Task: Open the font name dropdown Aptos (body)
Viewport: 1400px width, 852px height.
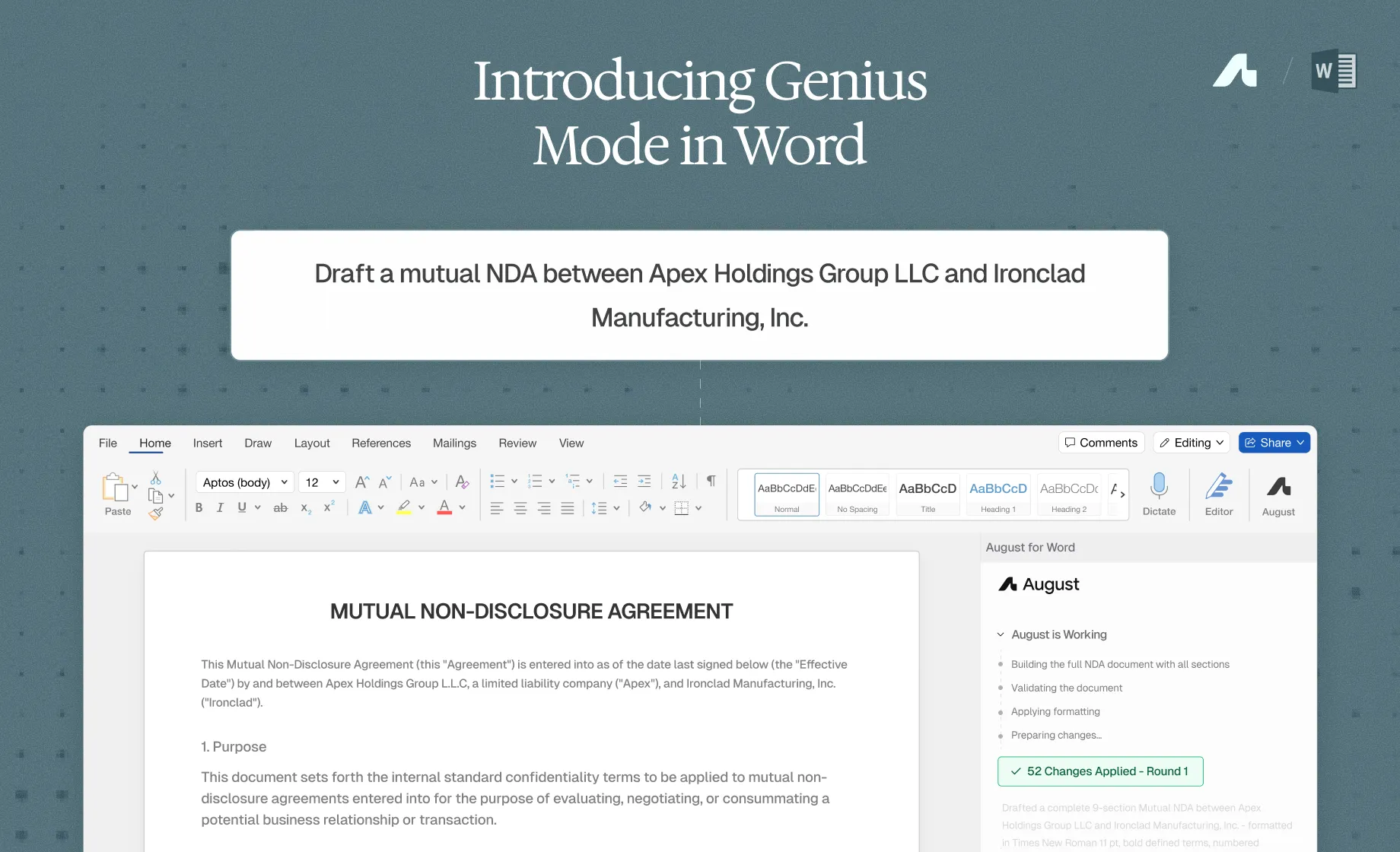Action: click(245, 482)
